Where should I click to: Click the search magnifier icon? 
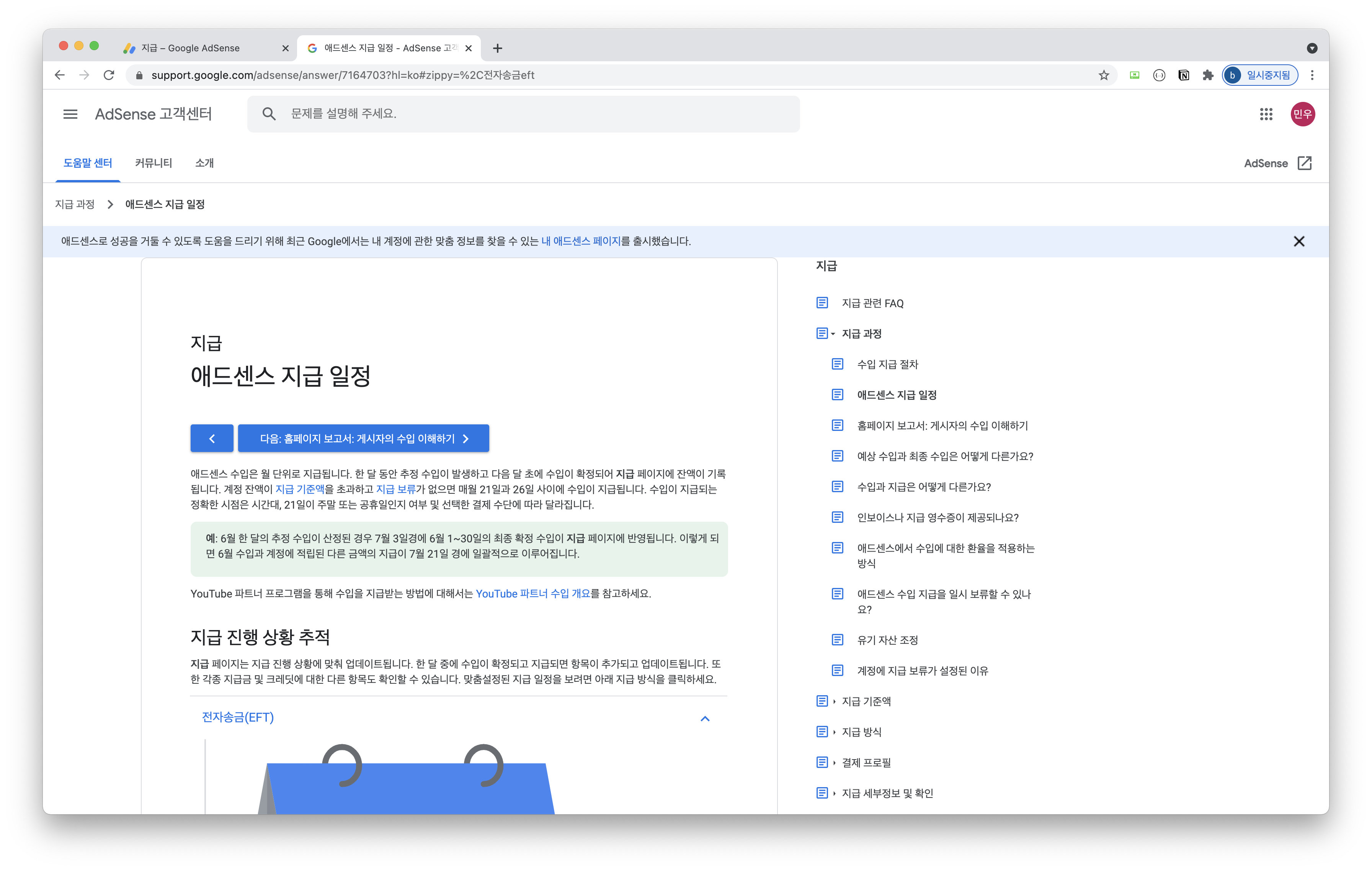pos(269,114)
